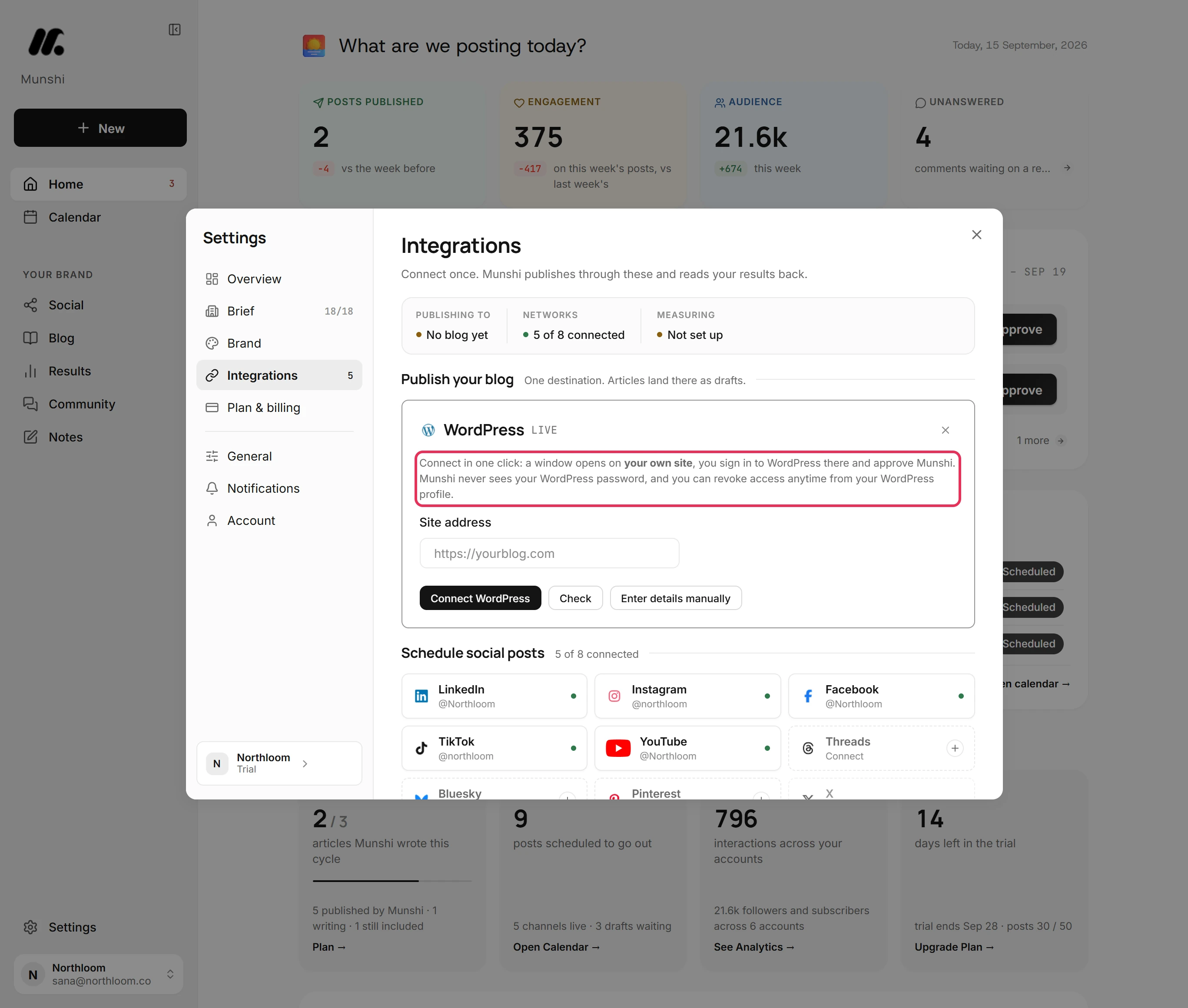
Task: Click the Upgrade Plan link
Action: (x=954, y=947)
